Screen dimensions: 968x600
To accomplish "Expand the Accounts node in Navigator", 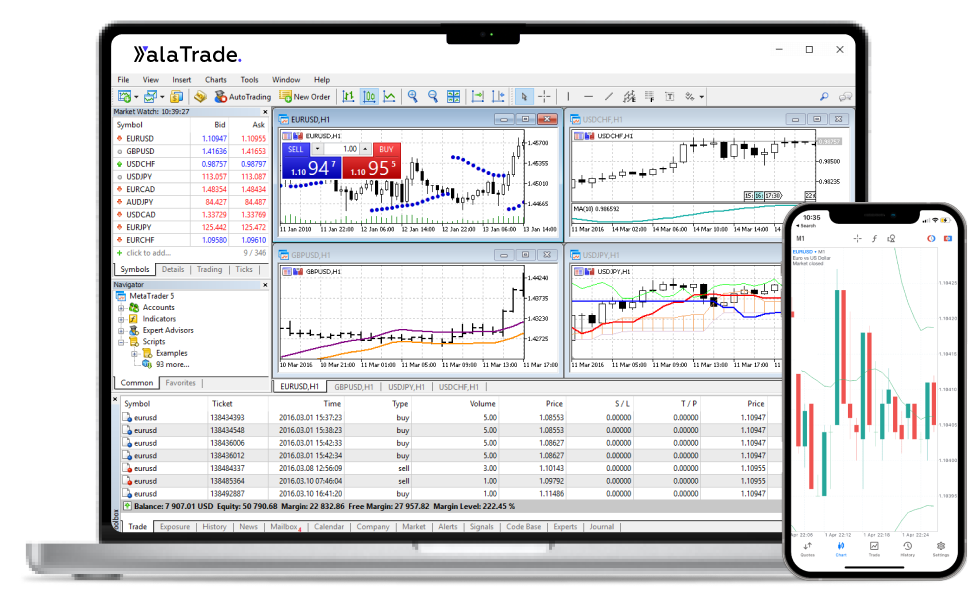I will click(x=121, y=307).
